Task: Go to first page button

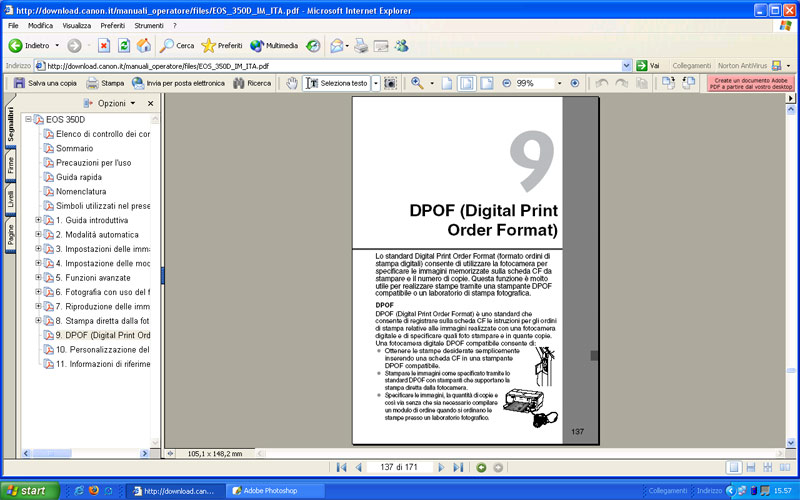Action: click(341, 467)
